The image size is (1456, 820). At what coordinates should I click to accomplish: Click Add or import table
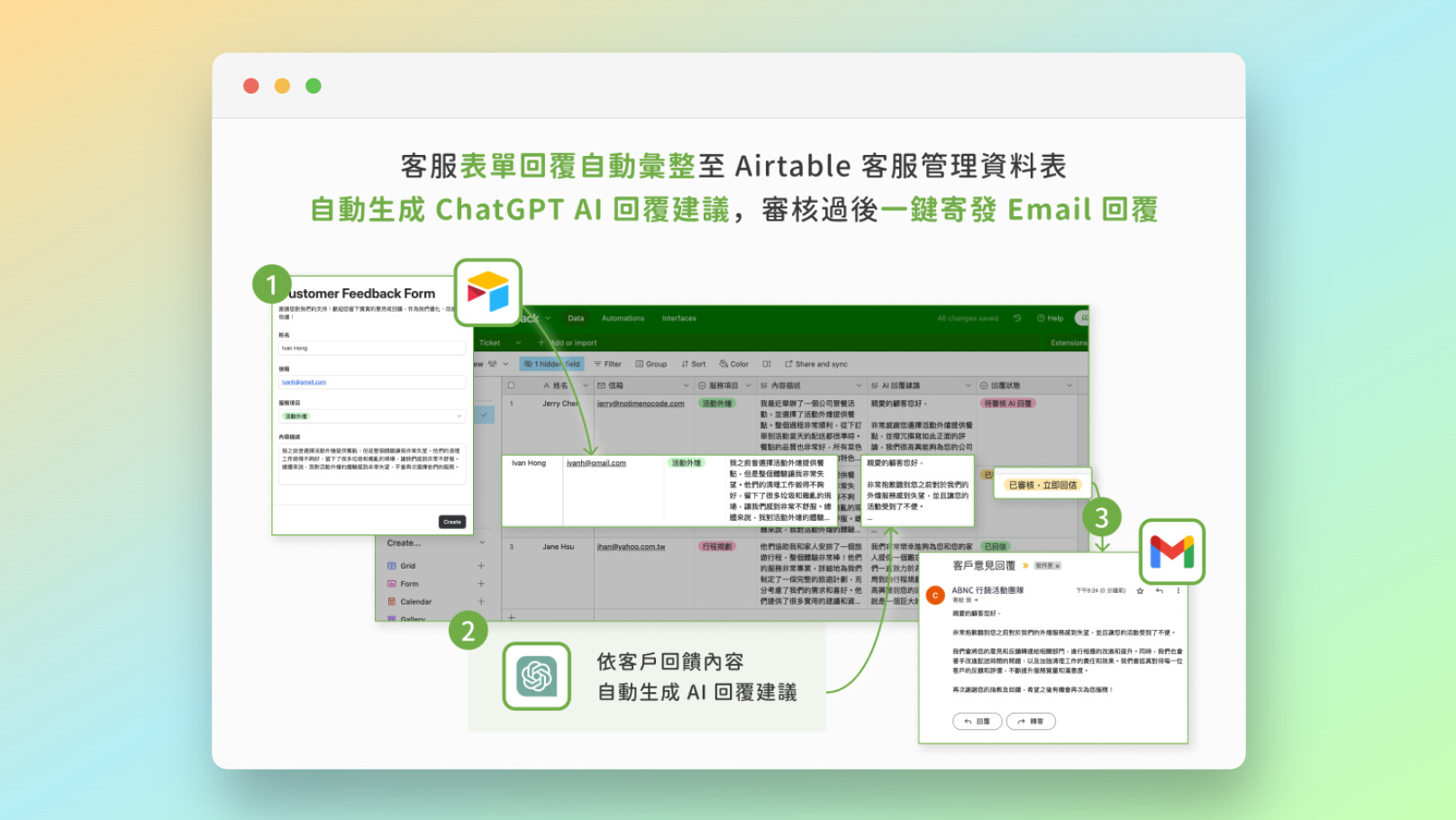568,342
